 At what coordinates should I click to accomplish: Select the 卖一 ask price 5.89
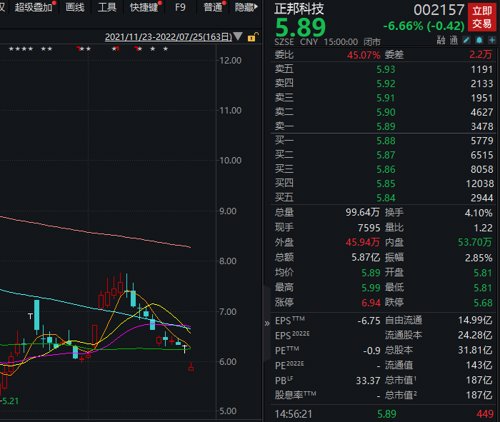tap(386, 127)
